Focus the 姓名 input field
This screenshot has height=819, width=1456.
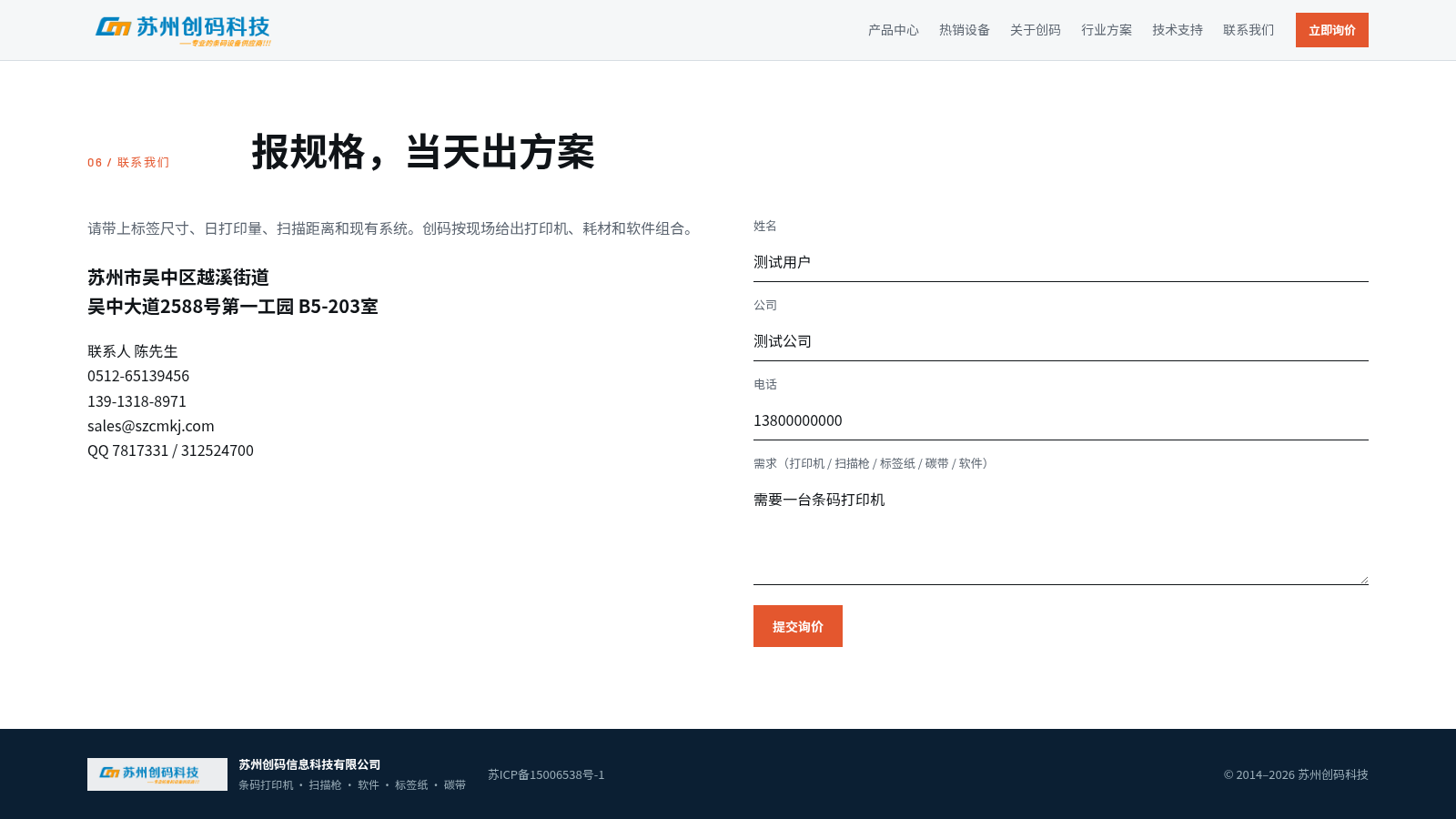coord(1061,262)
